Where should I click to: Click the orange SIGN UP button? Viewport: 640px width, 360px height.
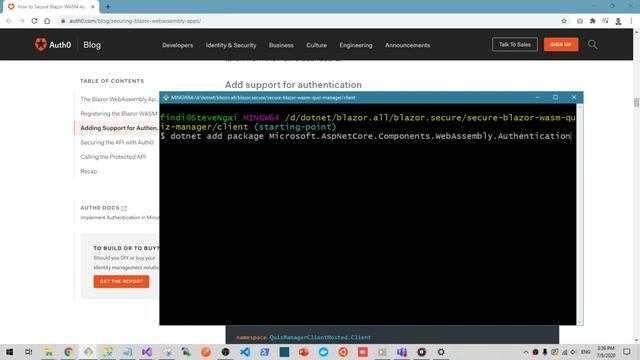coord(561,44)
